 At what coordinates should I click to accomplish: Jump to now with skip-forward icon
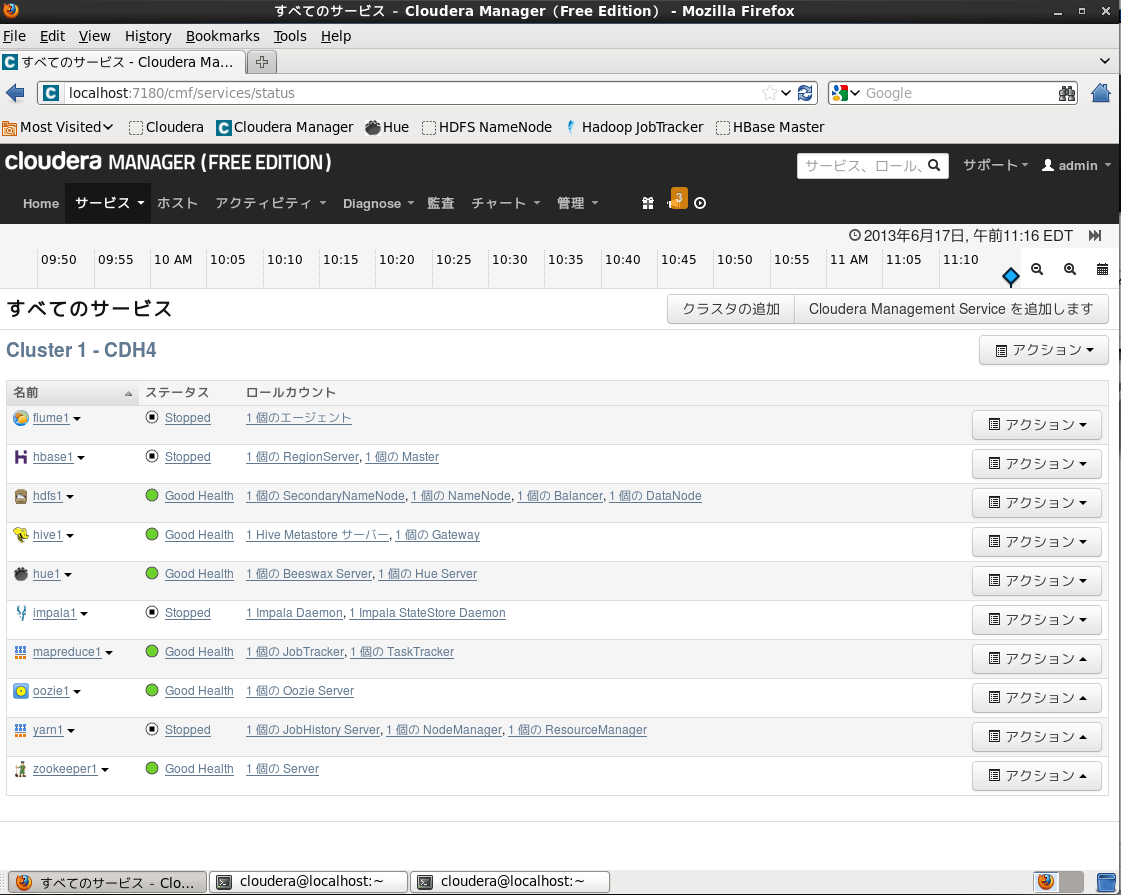point(1095,236)
